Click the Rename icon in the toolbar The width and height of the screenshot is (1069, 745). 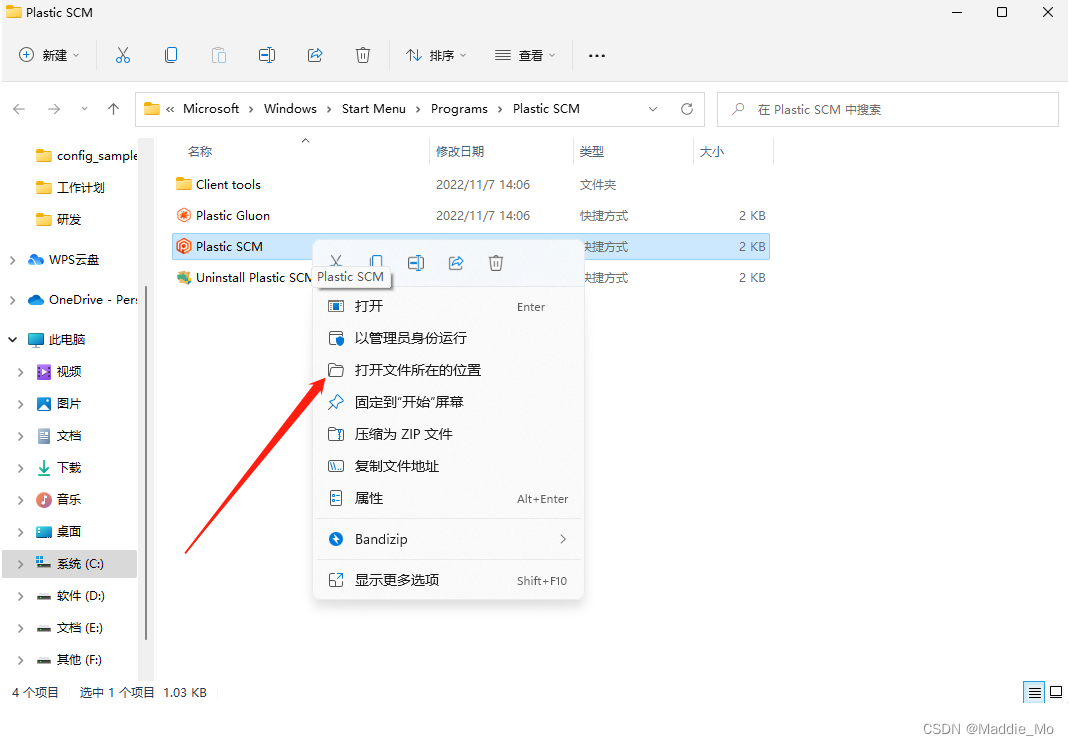pyautogui.click(x=267, y=55)
